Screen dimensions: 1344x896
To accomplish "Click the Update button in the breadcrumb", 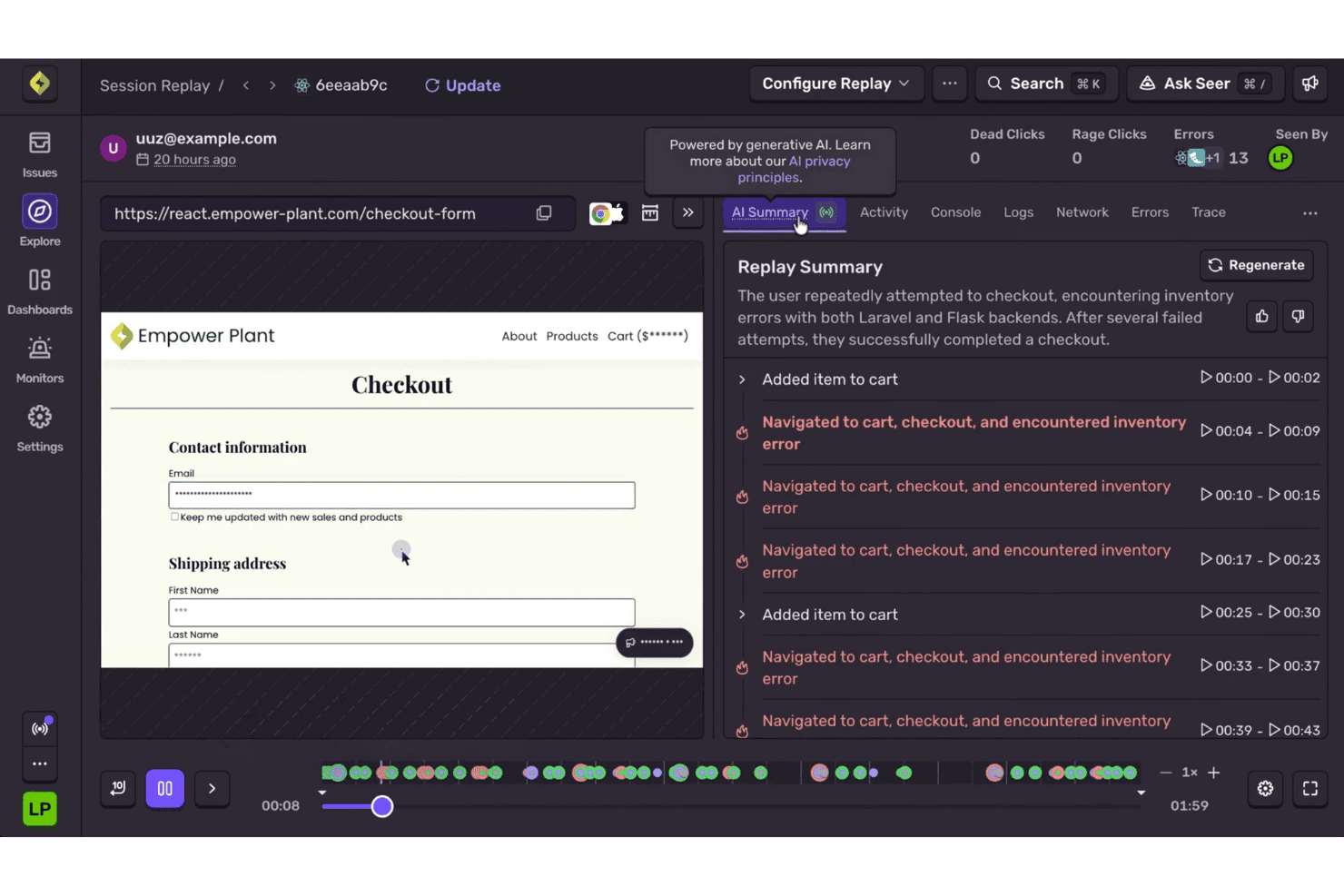I will point(463,85).
